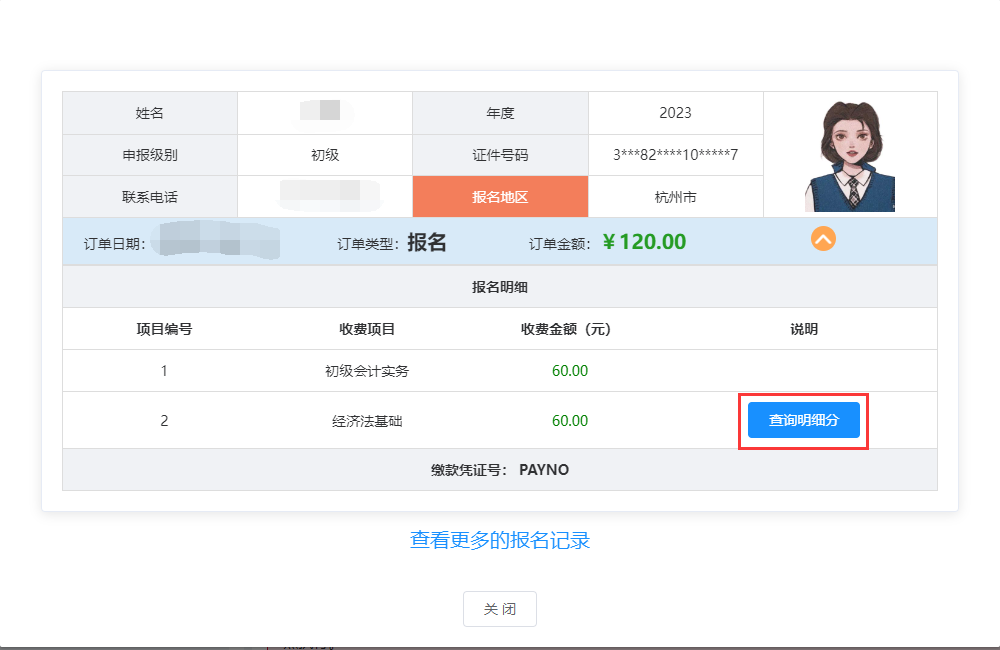Click the 缴款凭证号 PAYNO row
Screen dimensions: 1000x650
tap(500, 470)
